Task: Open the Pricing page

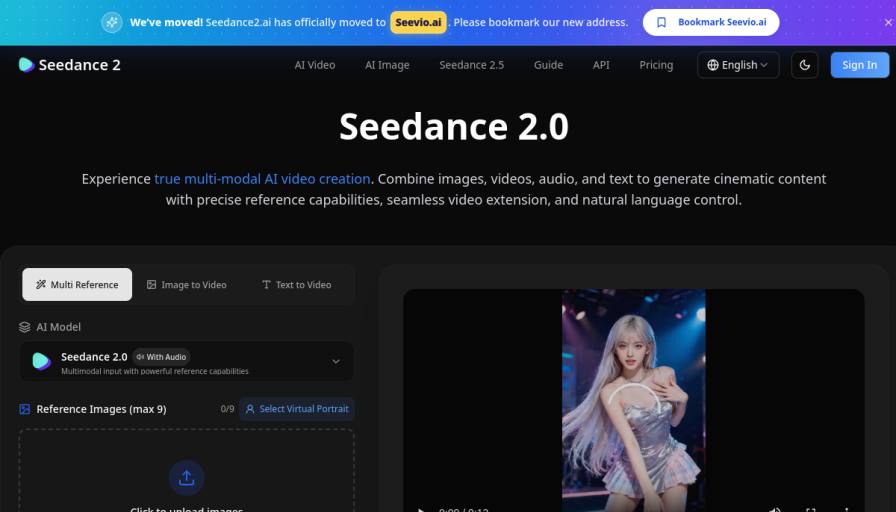Action: pos(656,65)
